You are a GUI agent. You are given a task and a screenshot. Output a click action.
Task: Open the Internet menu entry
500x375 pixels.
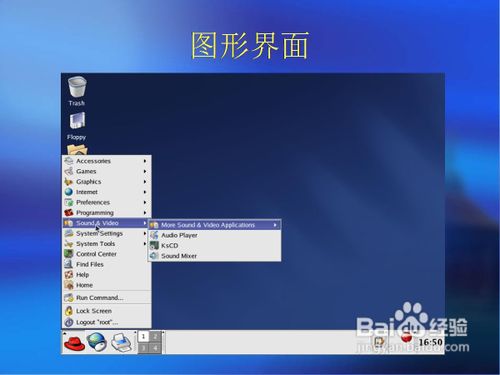[106, 192]
